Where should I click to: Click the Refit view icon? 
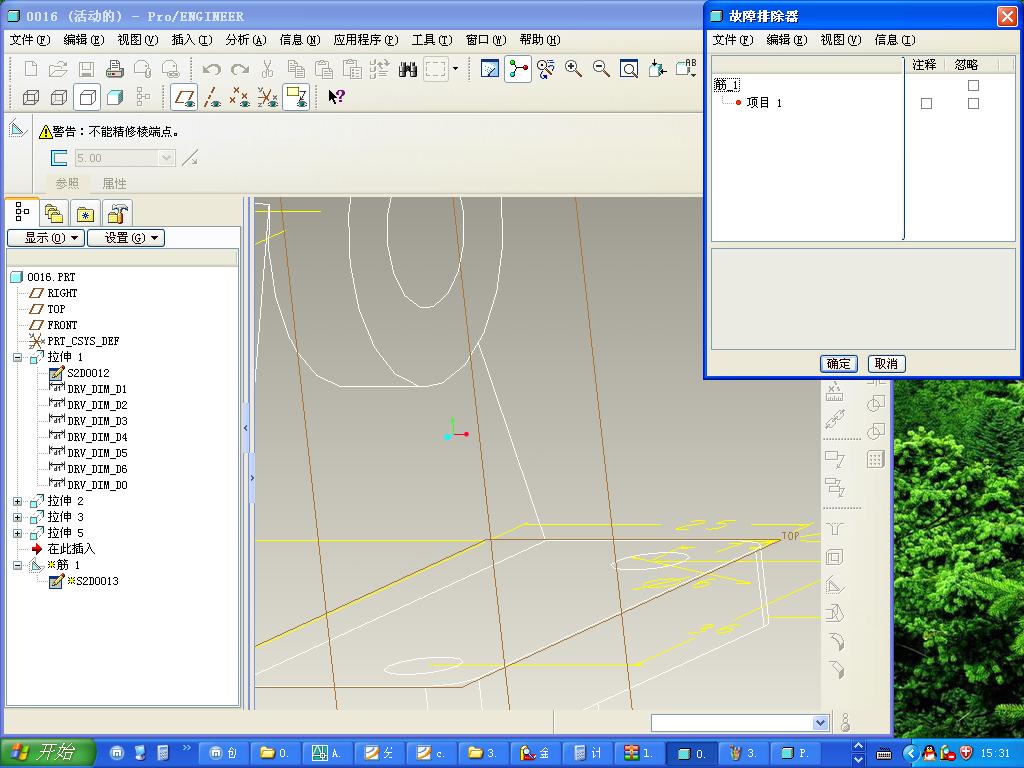click(628, 69)
